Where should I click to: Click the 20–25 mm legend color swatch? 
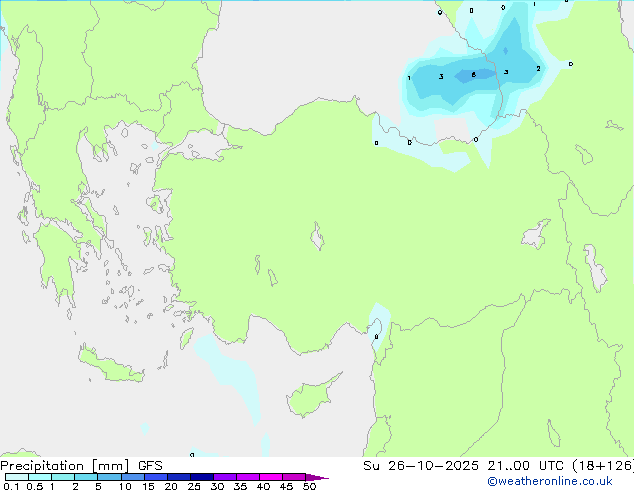pyautogui.click(x=179, y=477)
